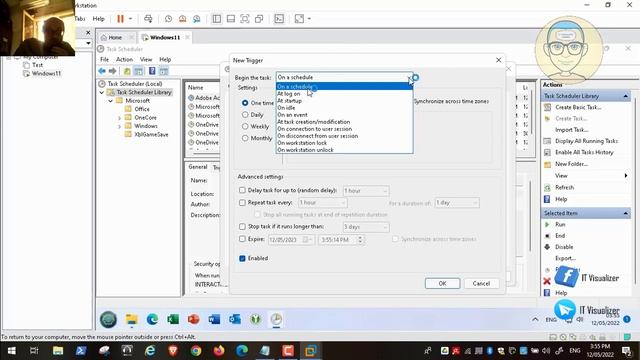The width and height of the screenshot is (640, 360).
Task: Click VMware take snapshot icon
Action: click(x=169, y=19)
